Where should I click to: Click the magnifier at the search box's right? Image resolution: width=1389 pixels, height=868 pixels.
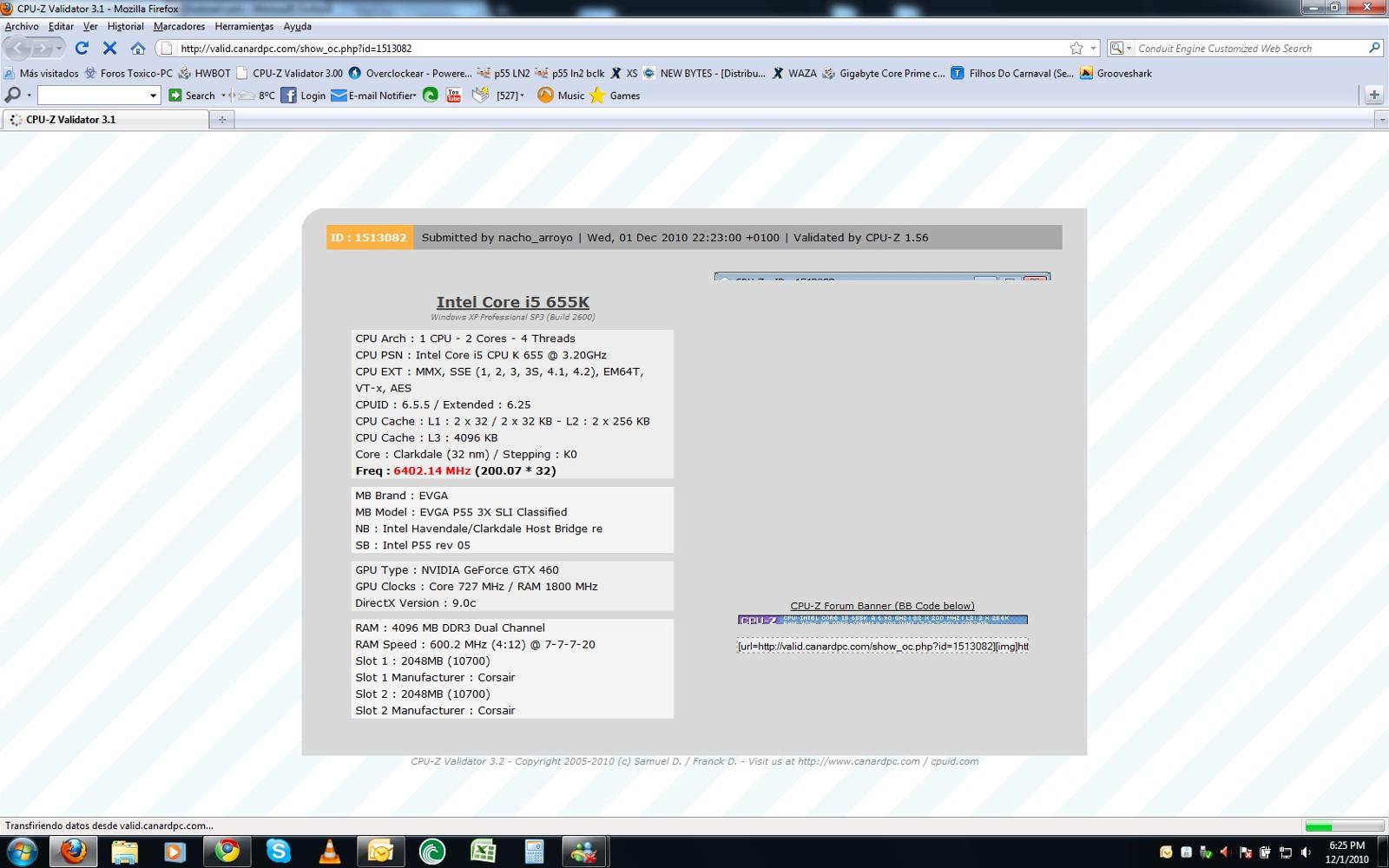click(x=1374, y=49)
